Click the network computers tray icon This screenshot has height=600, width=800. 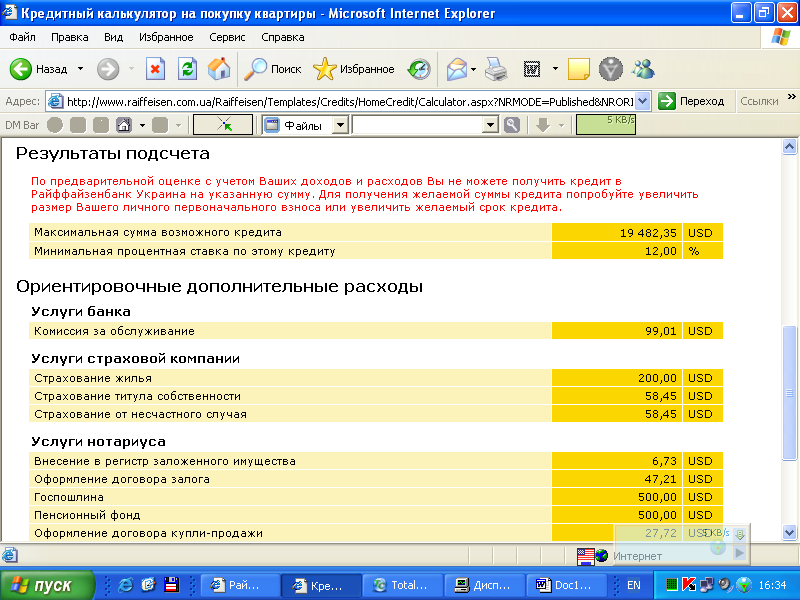click(707, 585)
